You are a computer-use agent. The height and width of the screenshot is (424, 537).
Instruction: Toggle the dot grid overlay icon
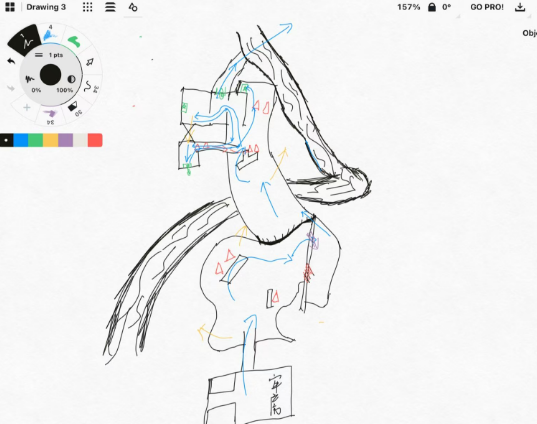click(x=88, y=7)
